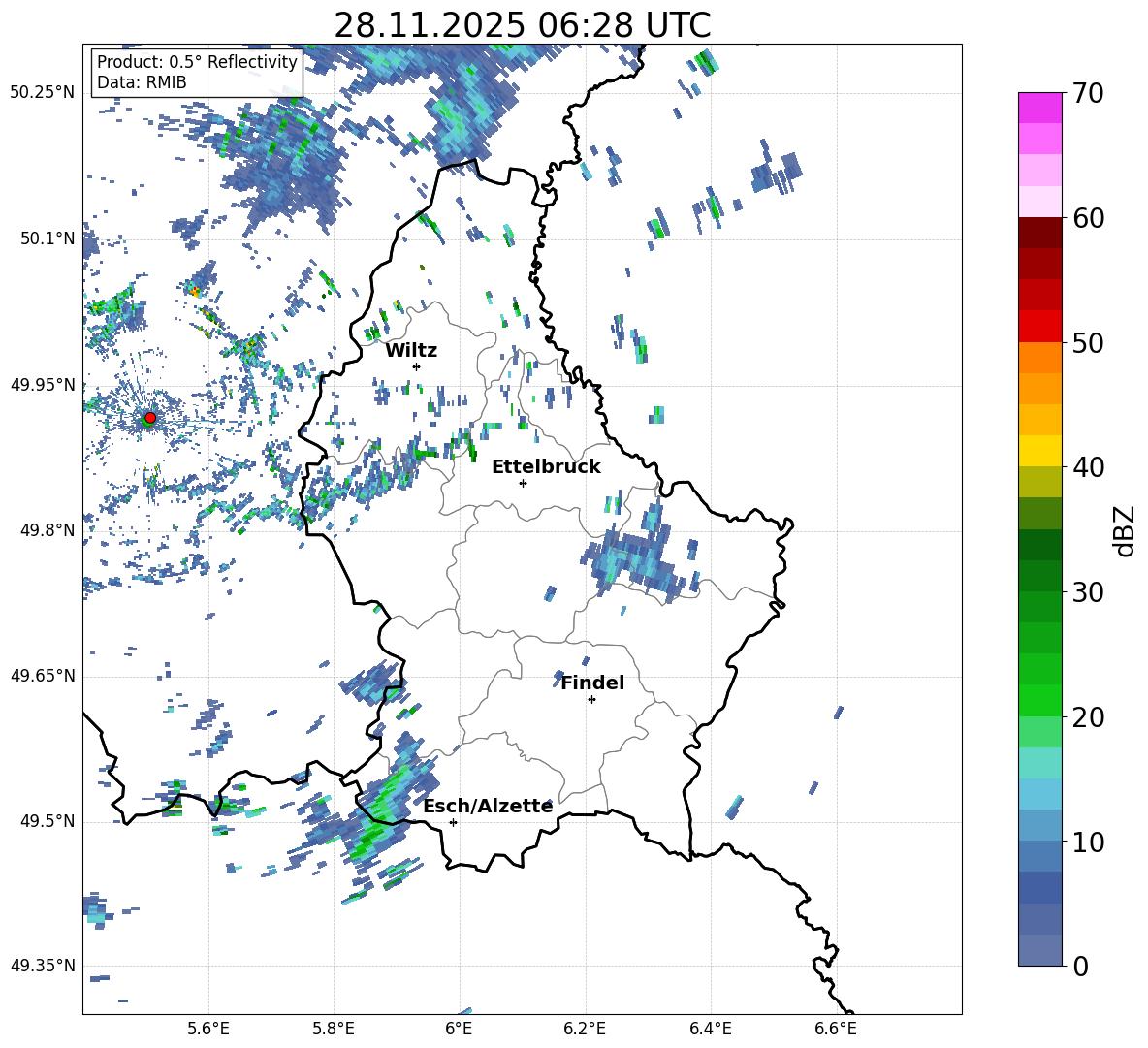The image size is (1148, 1048).
Task: Click the red radar site marker dot
Action: [149, 418]
